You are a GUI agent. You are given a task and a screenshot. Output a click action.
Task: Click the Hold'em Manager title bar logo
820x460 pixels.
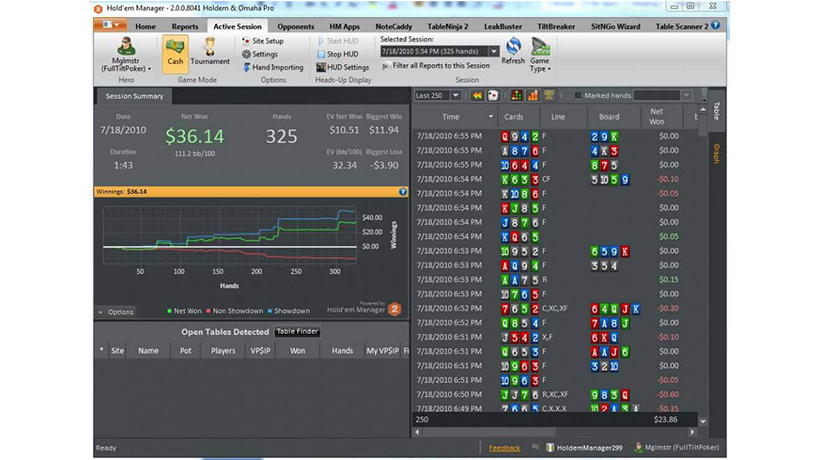click(x=98, y=8)
